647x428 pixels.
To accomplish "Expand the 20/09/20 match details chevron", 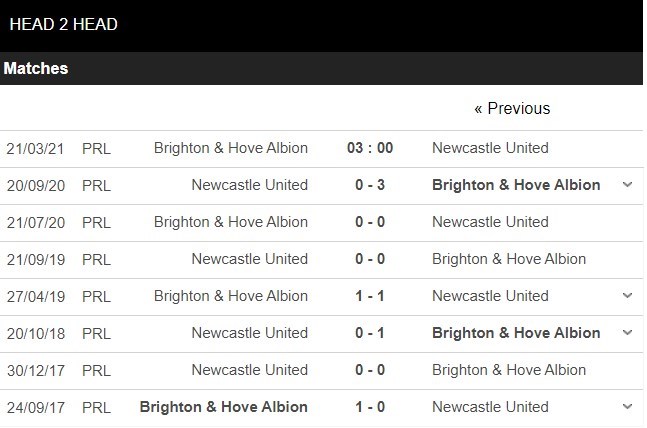I will tap(627, 185).
